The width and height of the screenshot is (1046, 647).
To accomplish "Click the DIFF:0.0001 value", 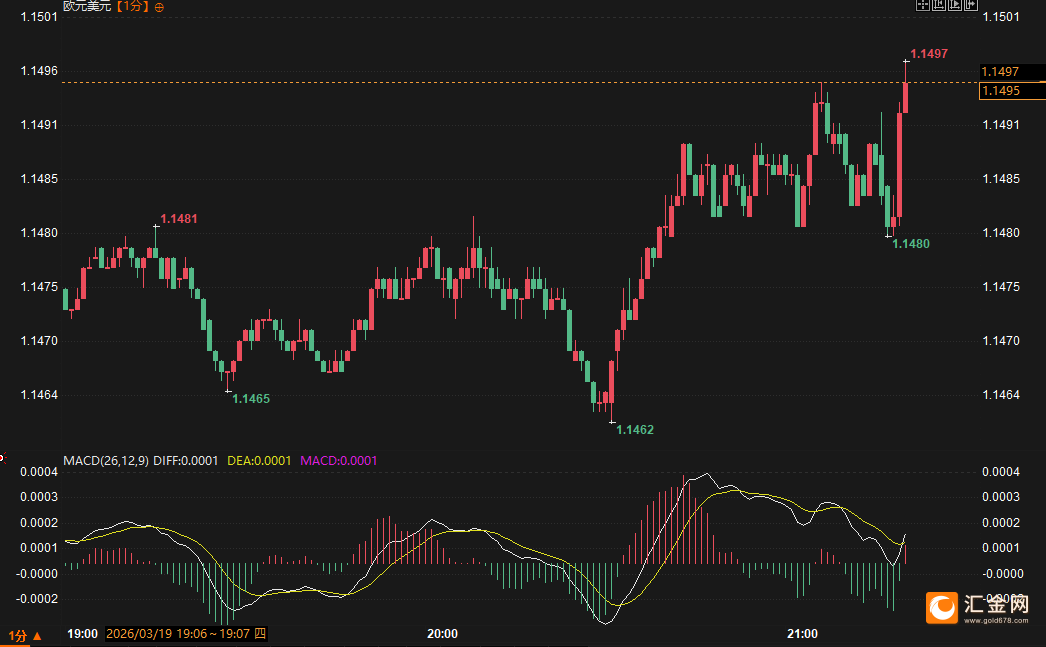I will 185,460.
